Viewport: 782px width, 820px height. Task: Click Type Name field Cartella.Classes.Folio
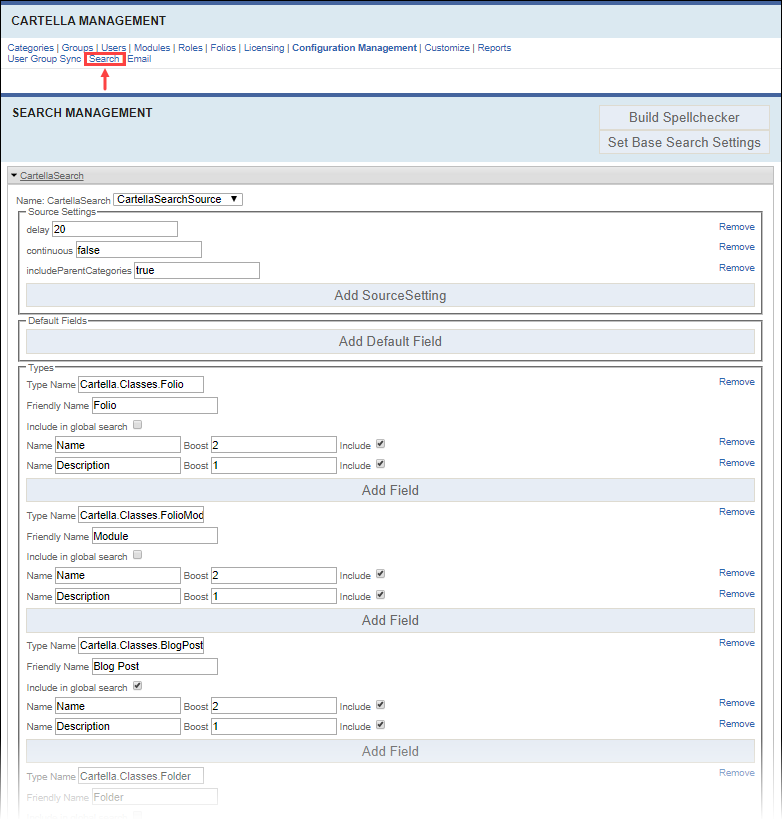point(141,384)
